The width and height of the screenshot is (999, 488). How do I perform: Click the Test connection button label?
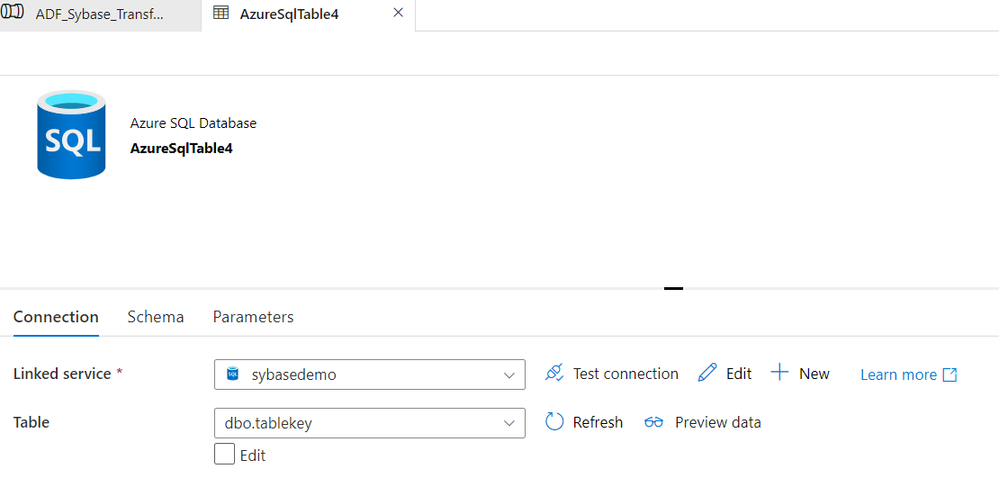click(x=625, y=373)
